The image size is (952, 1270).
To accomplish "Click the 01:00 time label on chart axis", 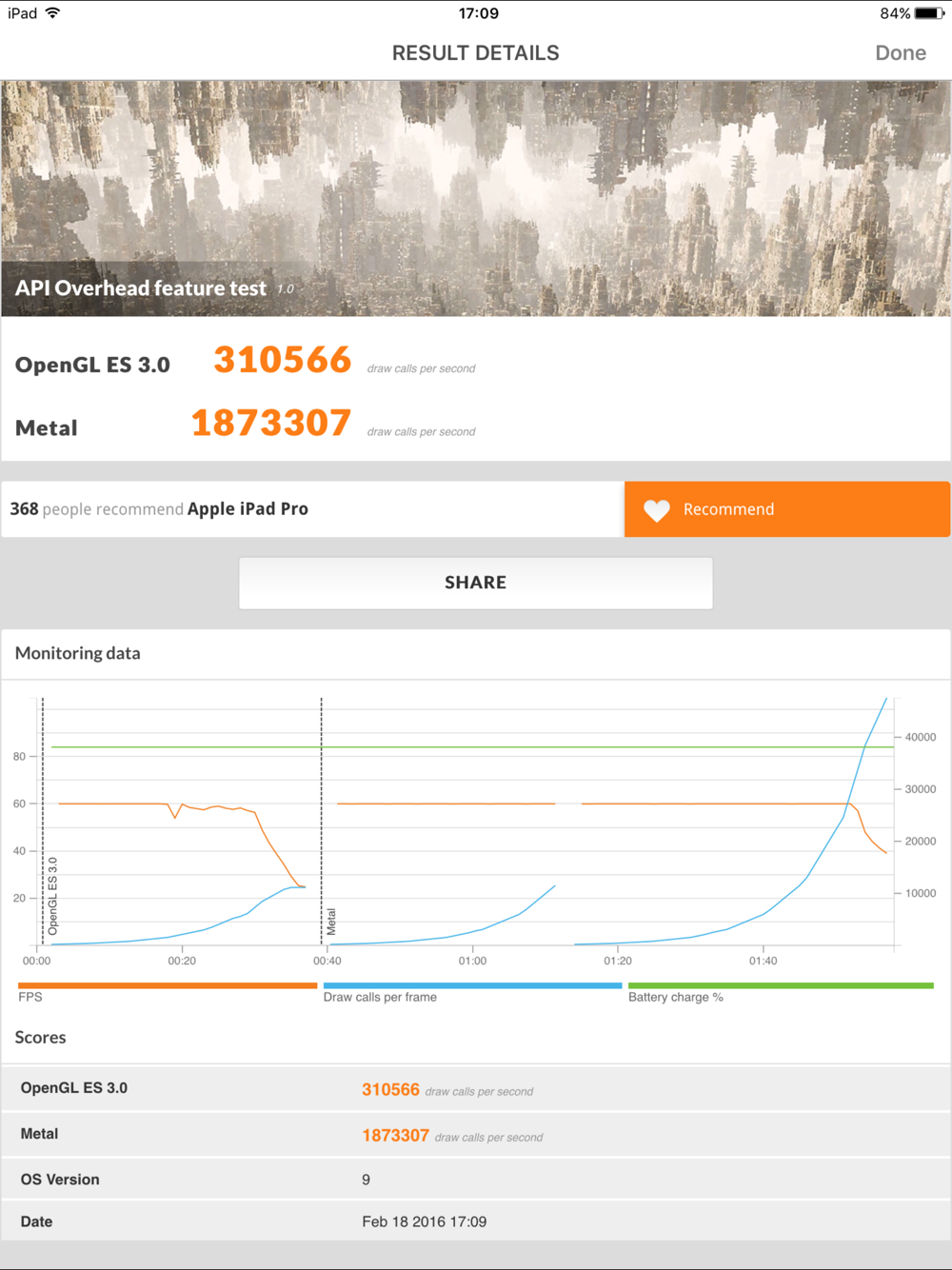I will click(472, 962).
